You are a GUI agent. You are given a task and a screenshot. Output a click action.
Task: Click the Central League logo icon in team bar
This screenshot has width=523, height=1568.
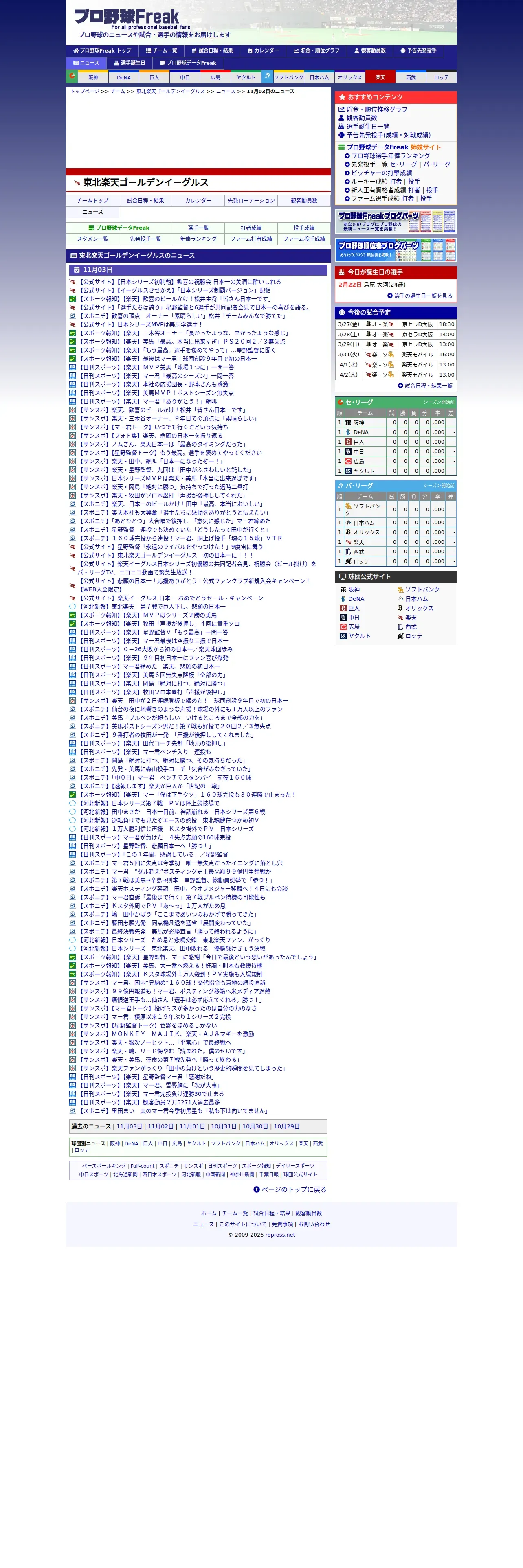pos(72,76)
